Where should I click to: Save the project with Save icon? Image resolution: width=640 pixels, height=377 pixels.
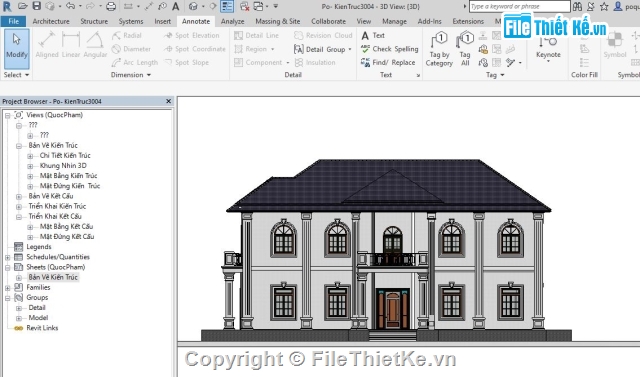[x=37, y=6]
